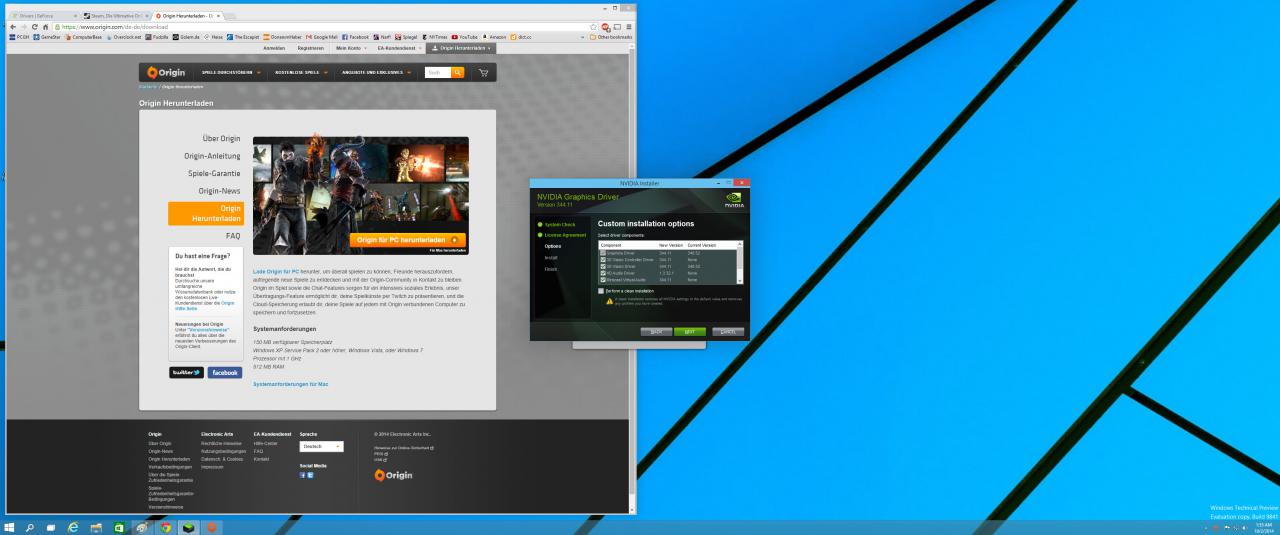
Task: Select 'Spiele-Garantie' in the sidebar
Action: [x=214, y=173]
